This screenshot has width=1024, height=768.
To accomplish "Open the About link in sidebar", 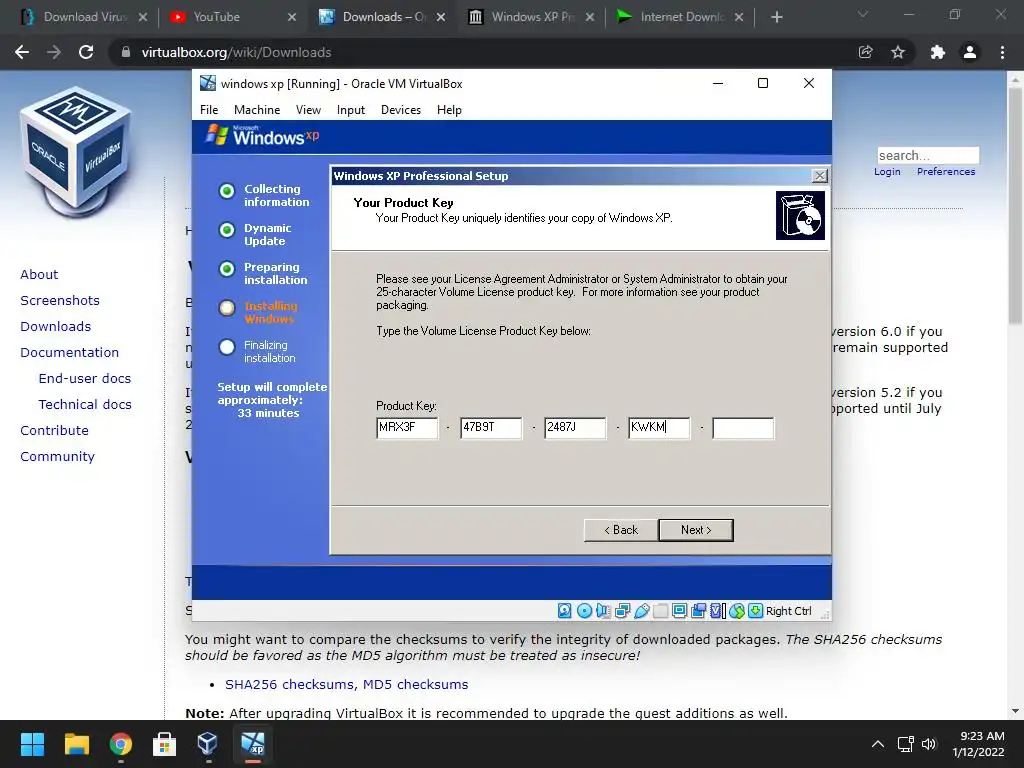I will point(39,274).
